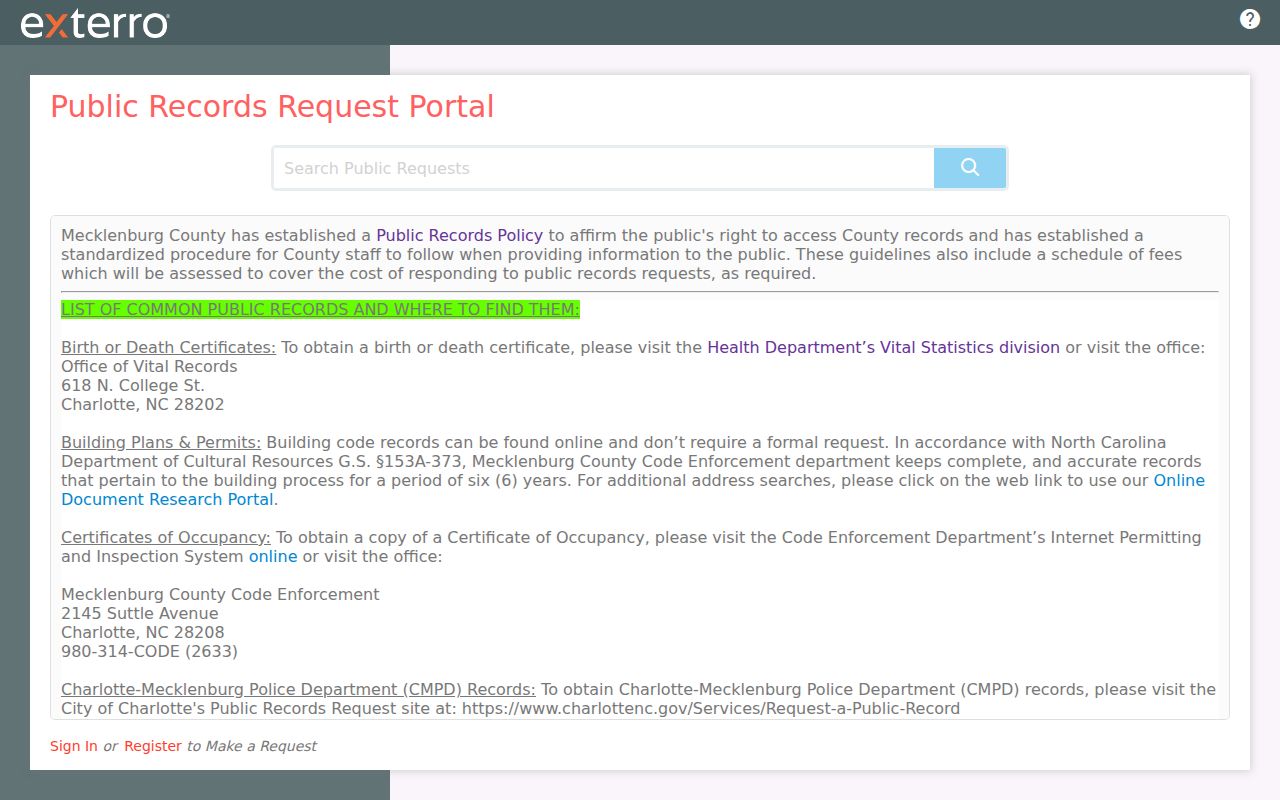This screenshot has width=1280, height=800.
Task: Focus the Search Public Requests field
Action: click(x=604, y=168)
